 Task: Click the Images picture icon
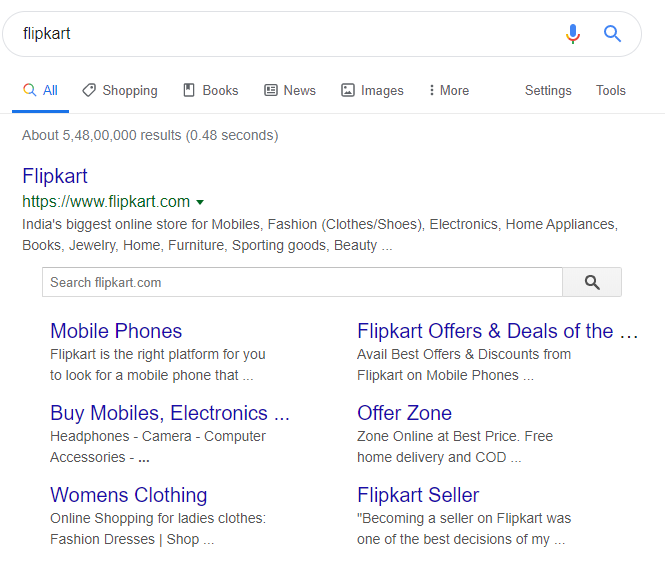pyautogui.click(x=348, y=90)
